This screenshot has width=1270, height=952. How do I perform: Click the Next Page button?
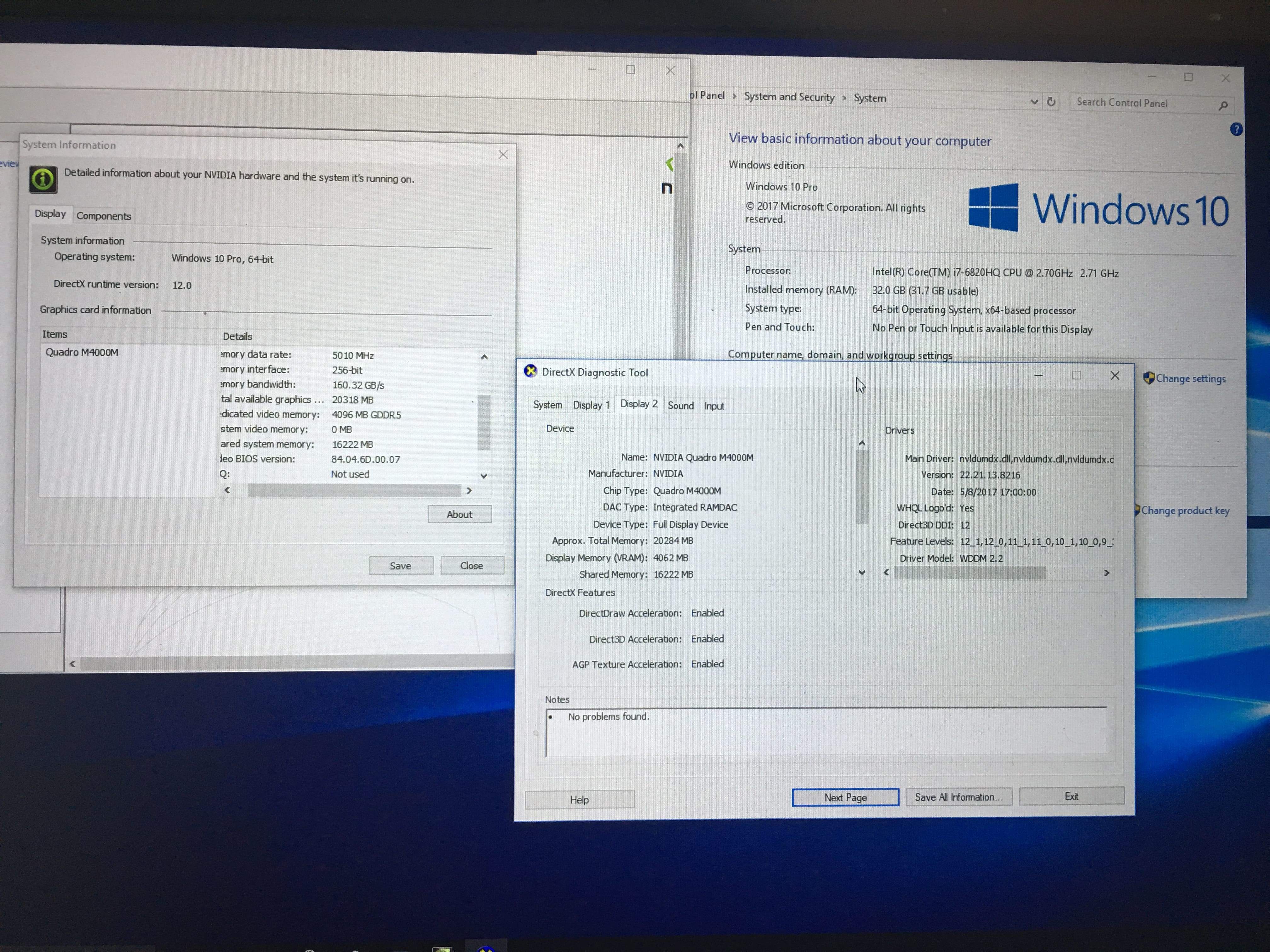(845, 798)
